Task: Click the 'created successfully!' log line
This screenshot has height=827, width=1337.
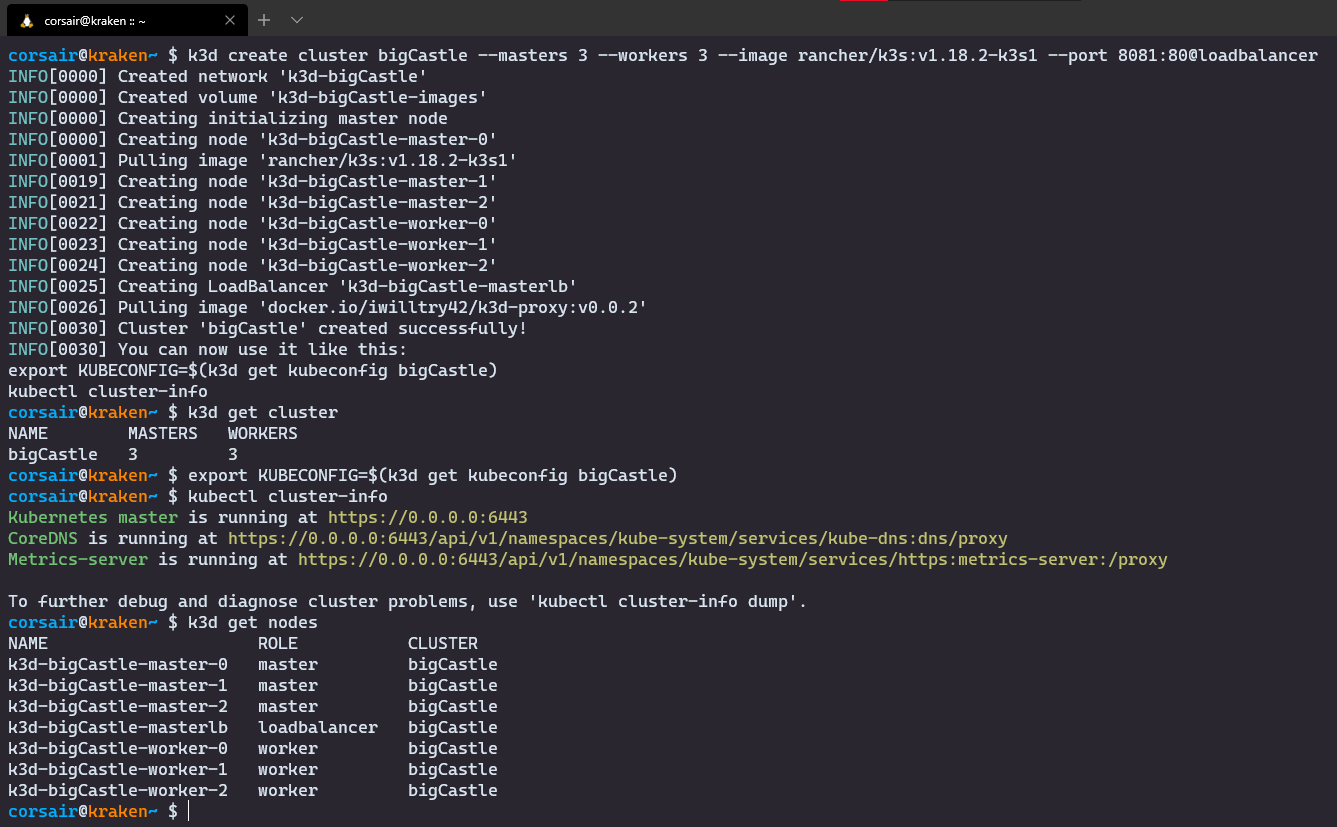Action: (322, 328)
